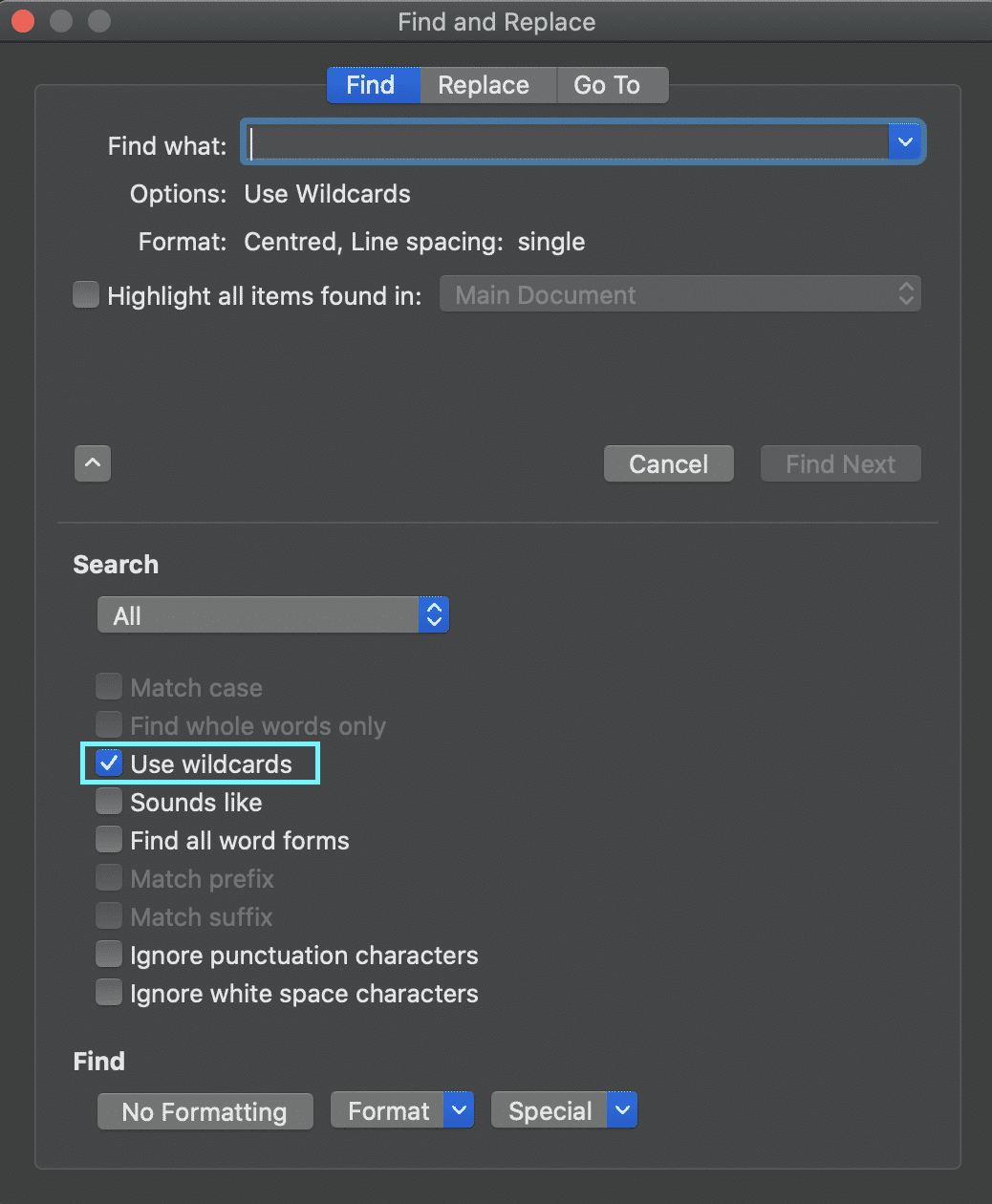992x1204 pixels.
Task: Tick Ignore punctuation characters checkbox
Action: coord(109,955)
